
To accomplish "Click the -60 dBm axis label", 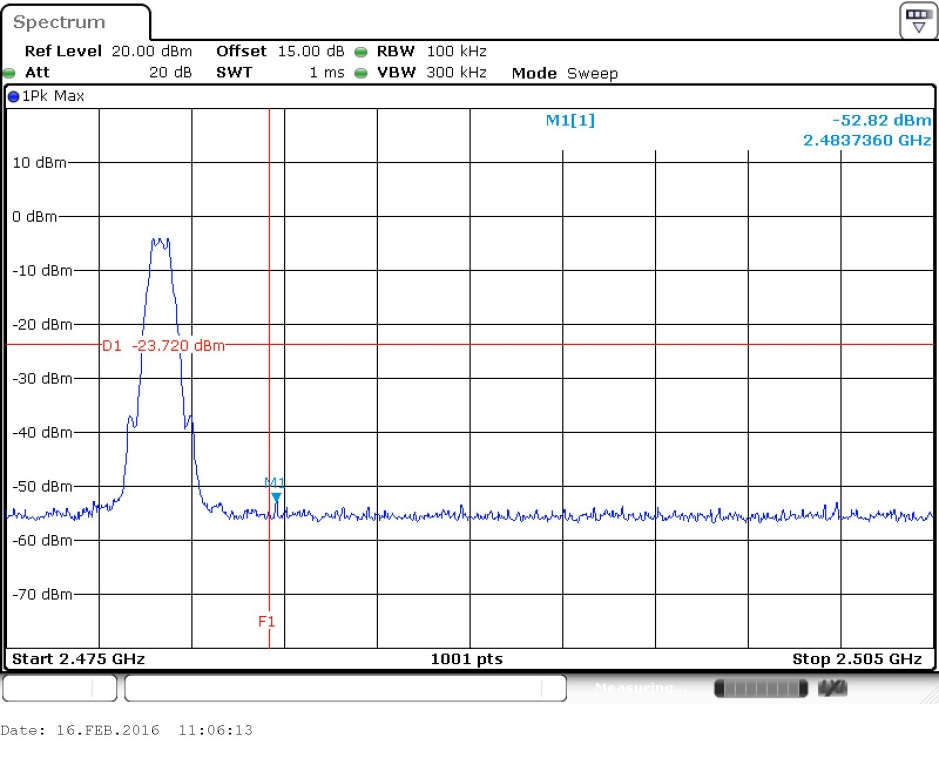I will point(42,541).
